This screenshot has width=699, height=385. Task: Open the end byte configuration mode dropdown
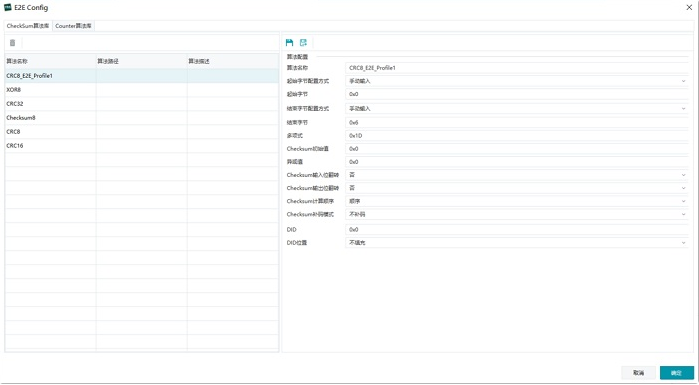coord(517,109)
